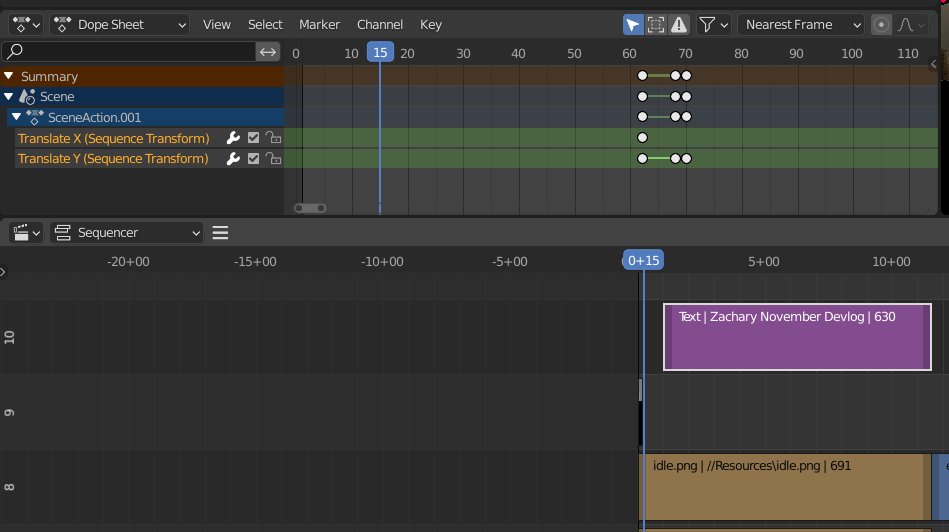Lock the Translate Y channel
This screenshot has width=949, height=532.
click(x=274, y=159)
